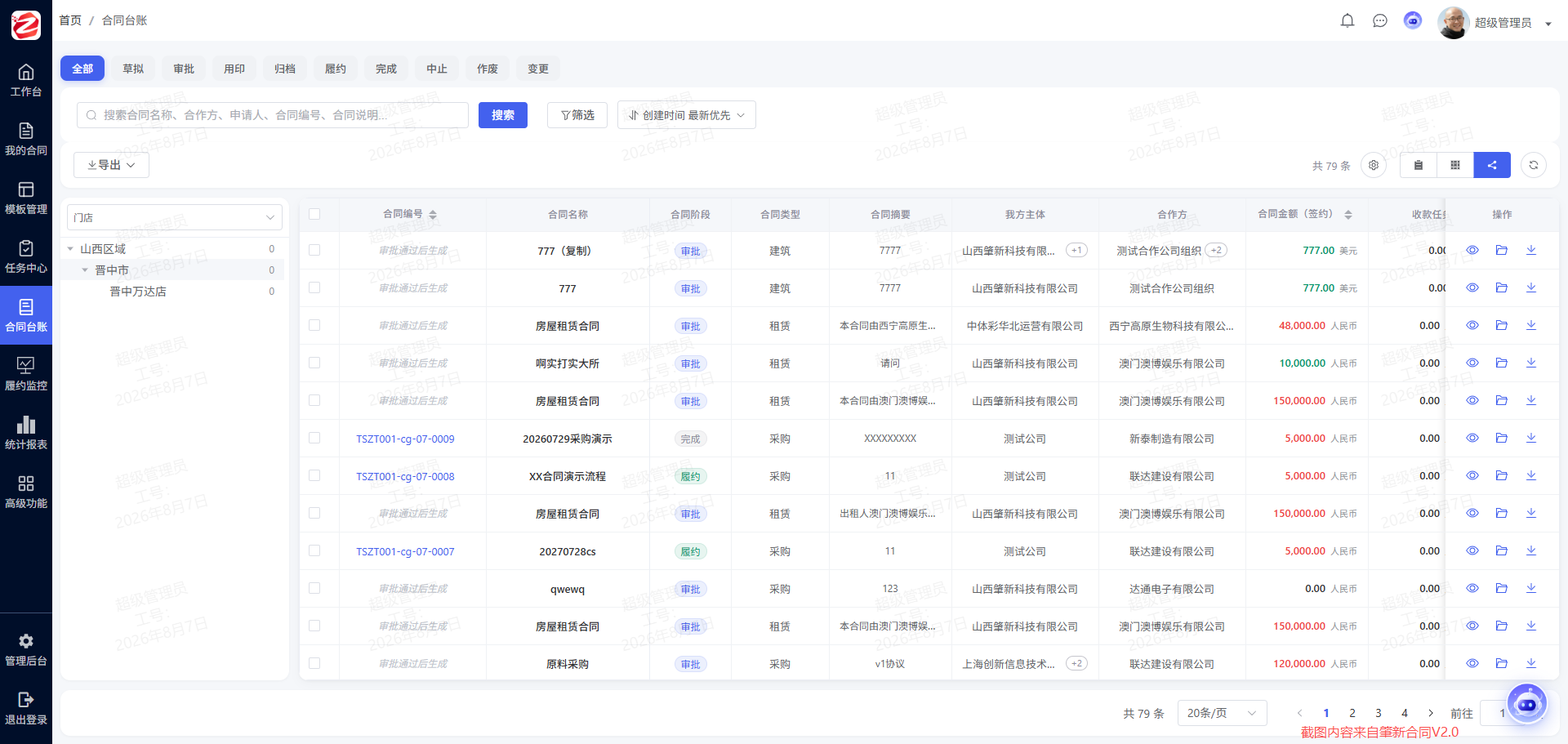
Task: Open contract TSZT001-cg-07-0009 link
Action: click(x=405, y=439)
